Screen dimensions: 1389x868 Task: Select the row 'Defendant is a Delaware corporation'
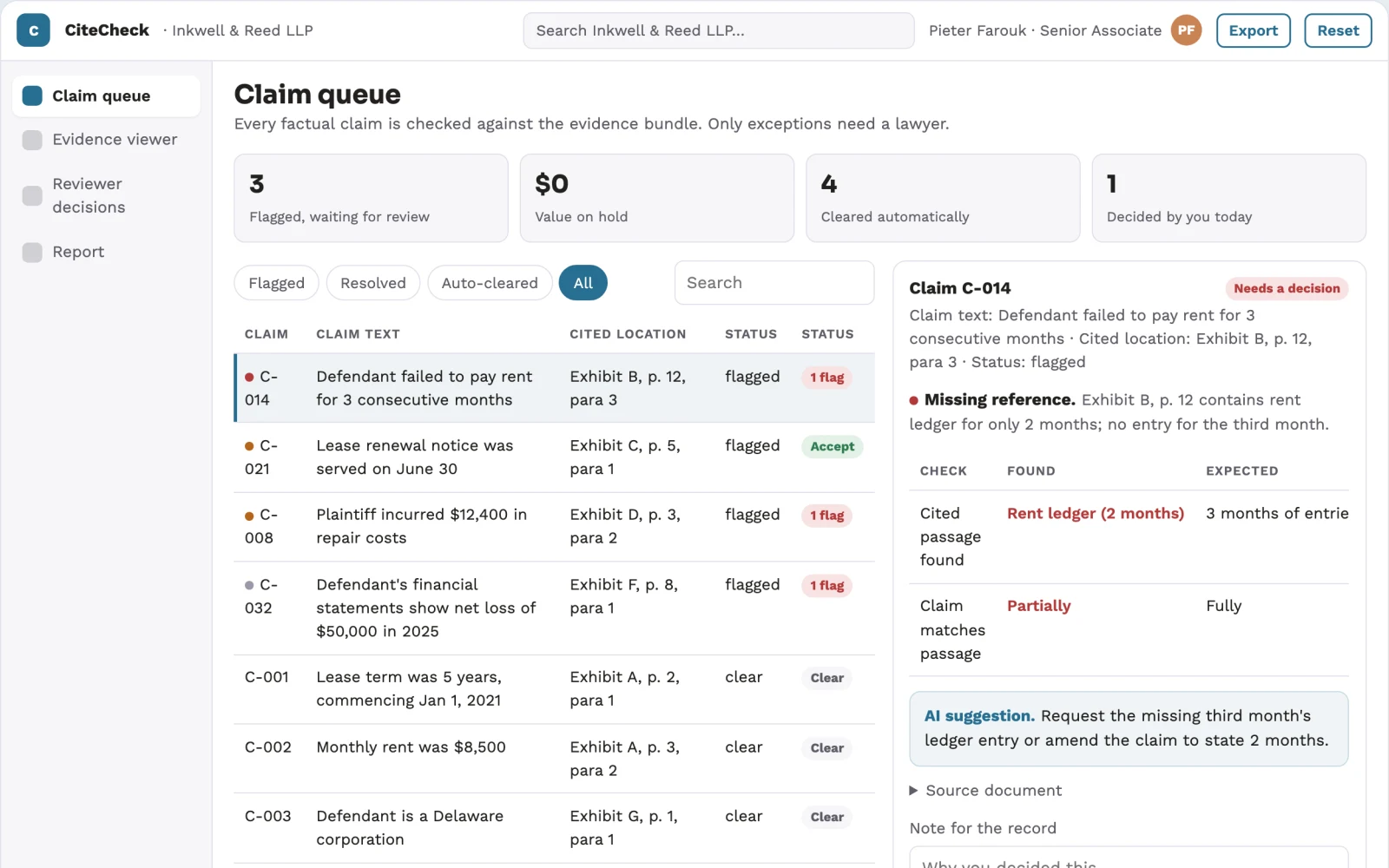(x=554, y=828)
